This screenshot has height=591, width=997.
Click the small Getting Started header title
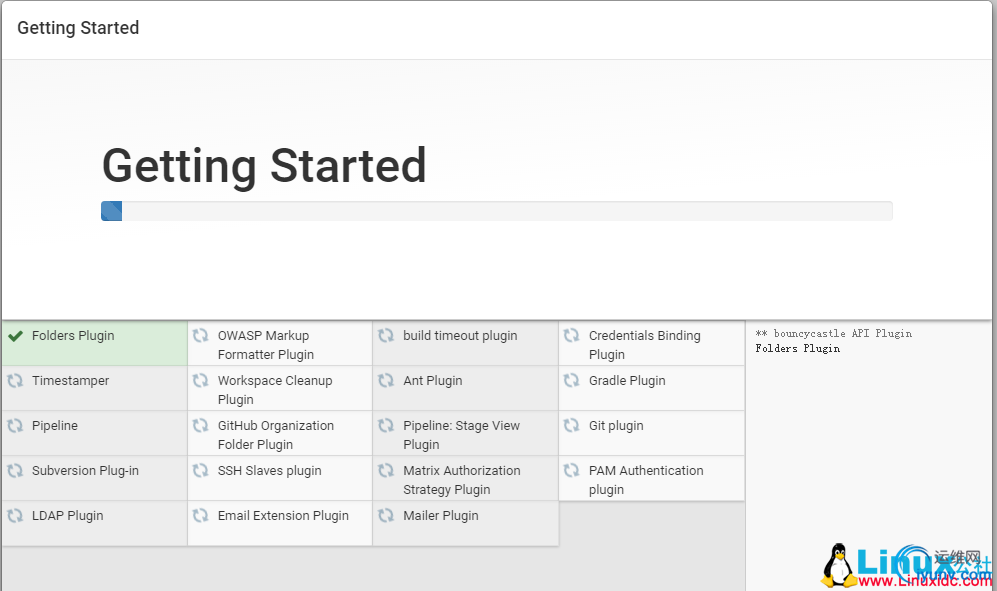click(x=78, y=28)
